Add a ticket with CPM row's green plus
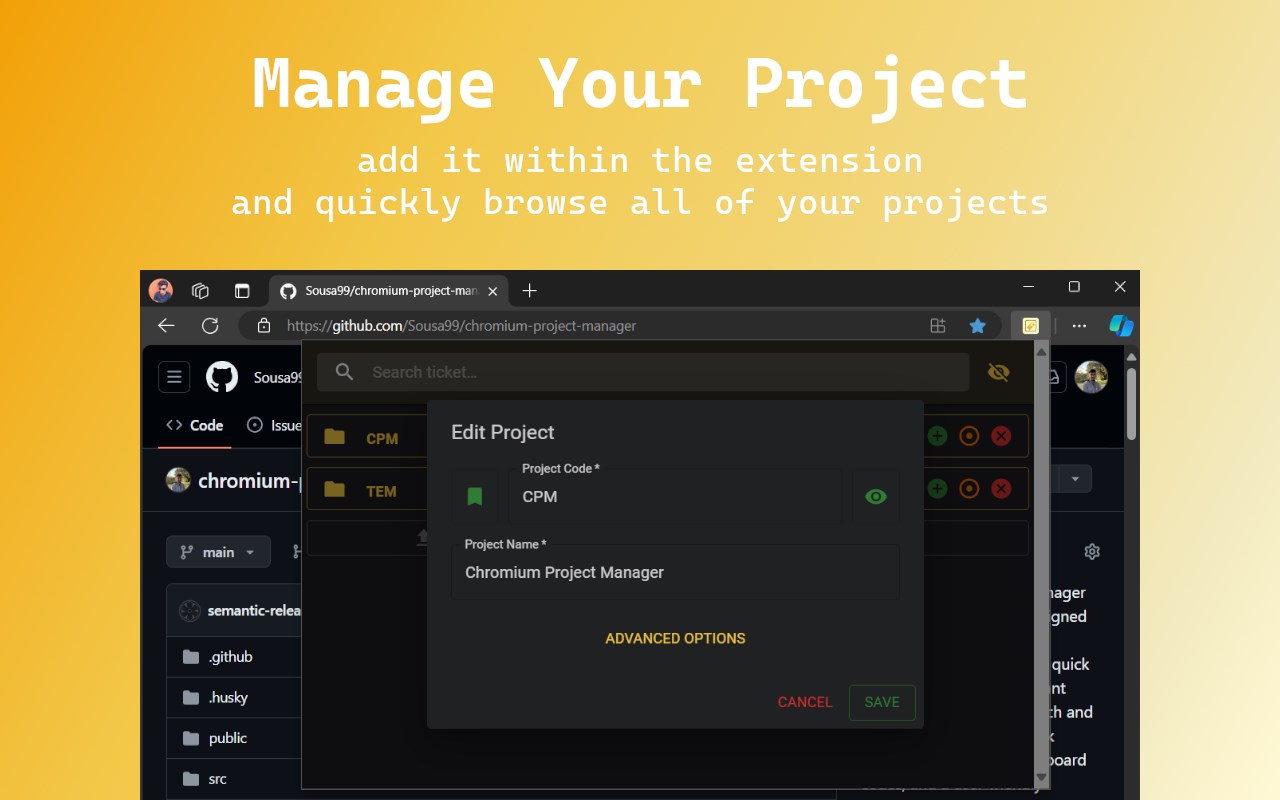Viewport: 1280px width, 800px height. point(937,436)
